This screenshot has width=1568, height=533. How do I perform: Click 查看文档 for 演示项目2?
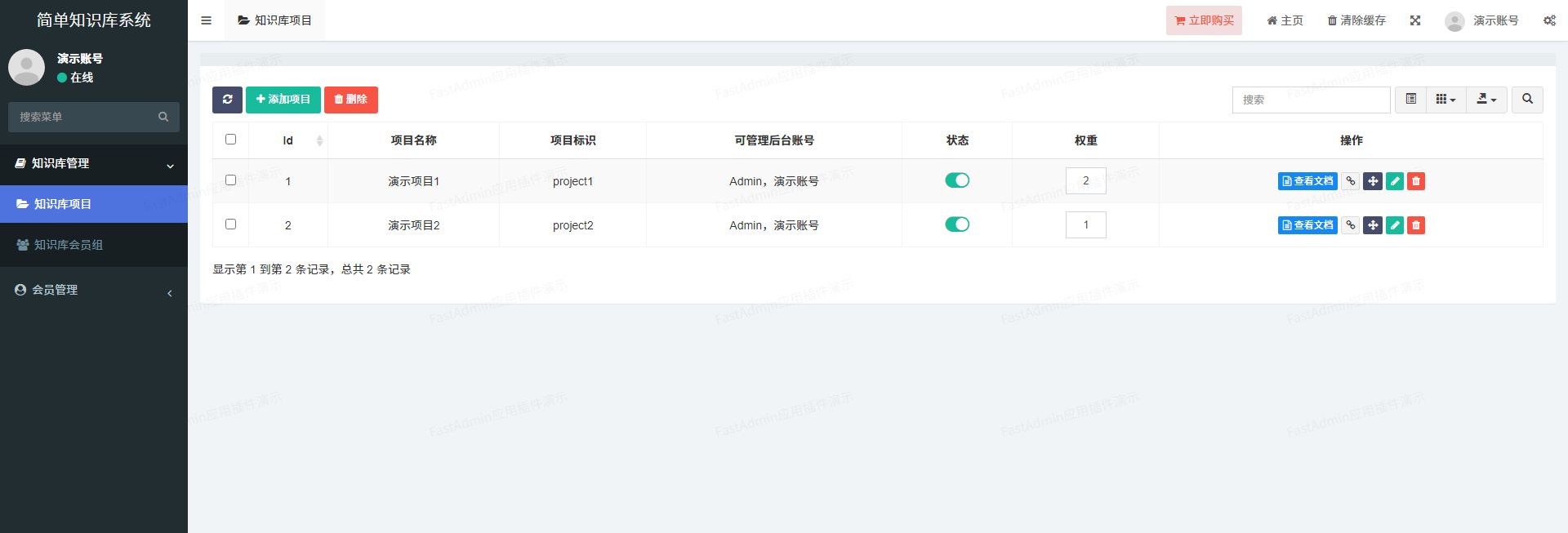pos(1307,225)
